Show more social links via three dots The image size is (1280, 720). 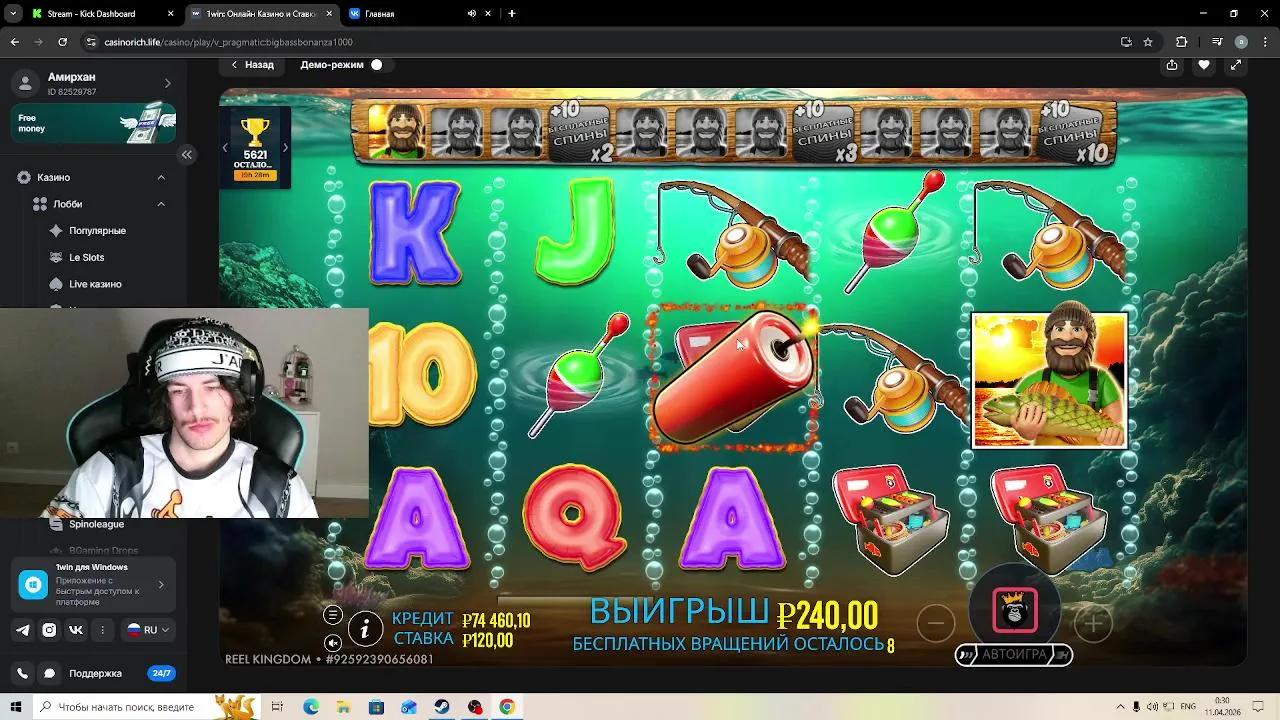pyautogui.click(x=102, y=630)
